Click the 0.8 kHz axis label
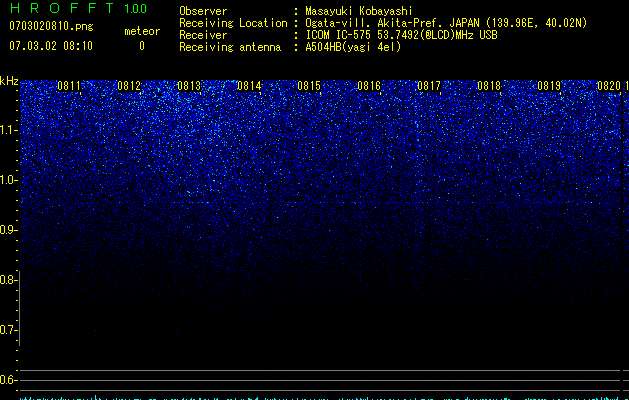This screenshot has width=629, height=400. [x=8, y=280]
